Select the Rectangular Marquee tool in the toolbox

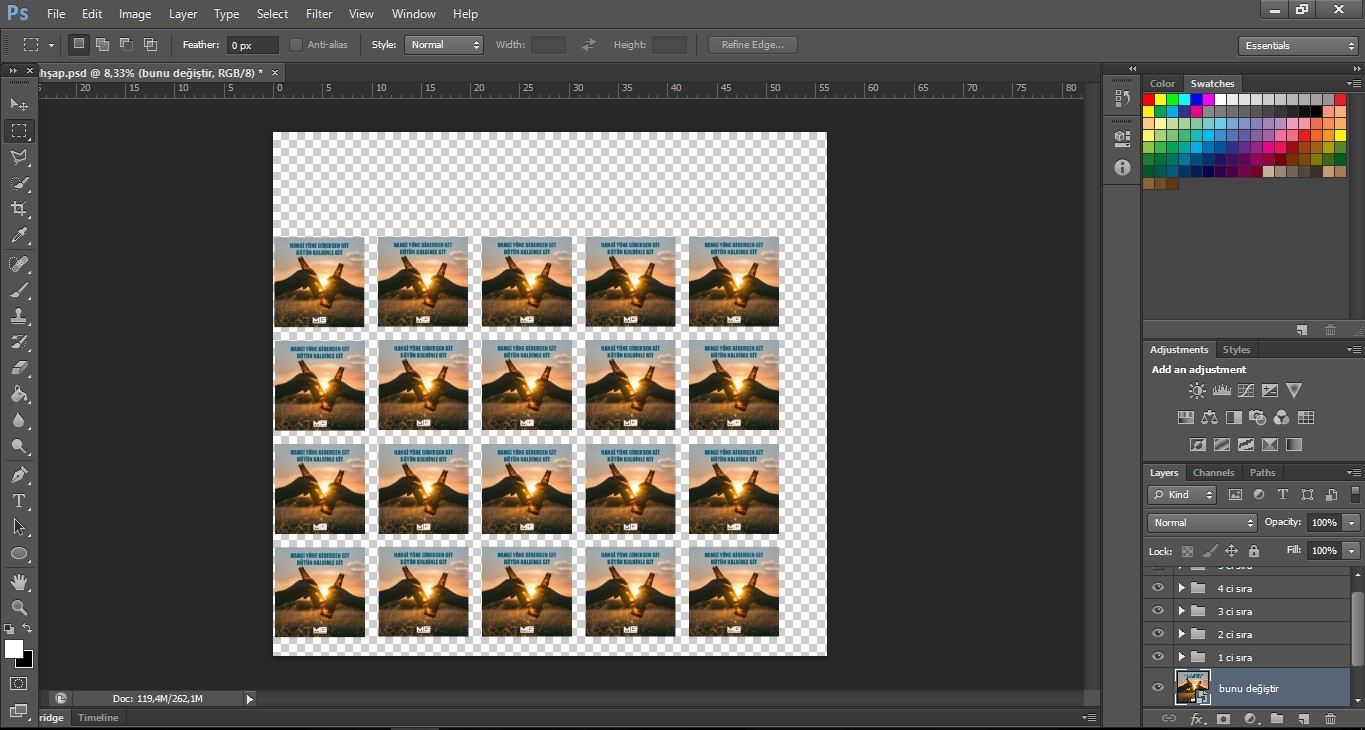[x=19, y=131]
